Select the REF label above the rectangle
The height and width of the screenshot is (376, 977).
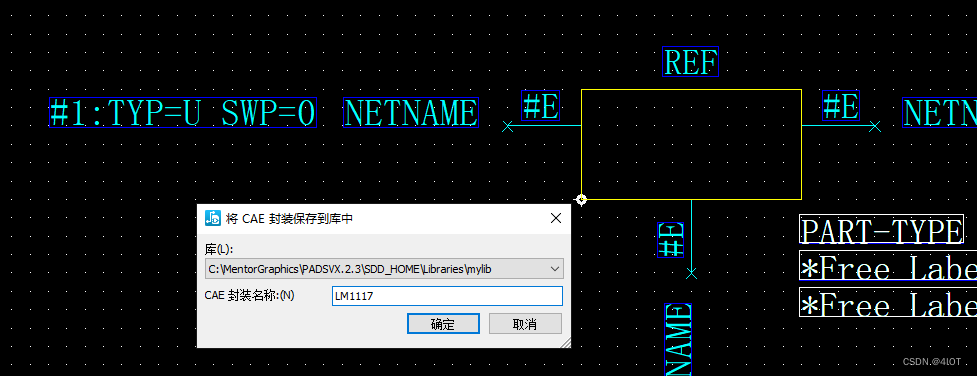tap(690, 62)
